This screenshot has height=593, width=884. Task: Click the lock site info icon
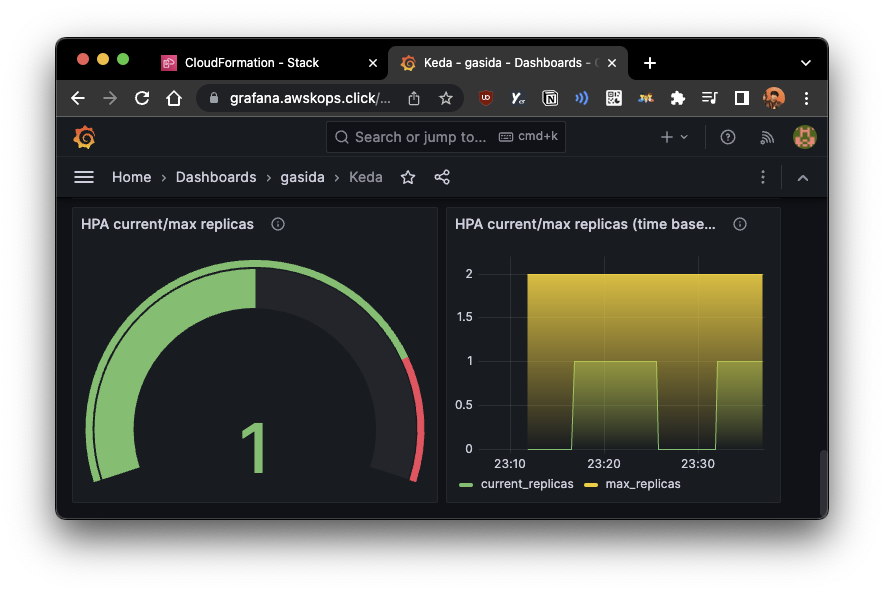tap(214, 99)
